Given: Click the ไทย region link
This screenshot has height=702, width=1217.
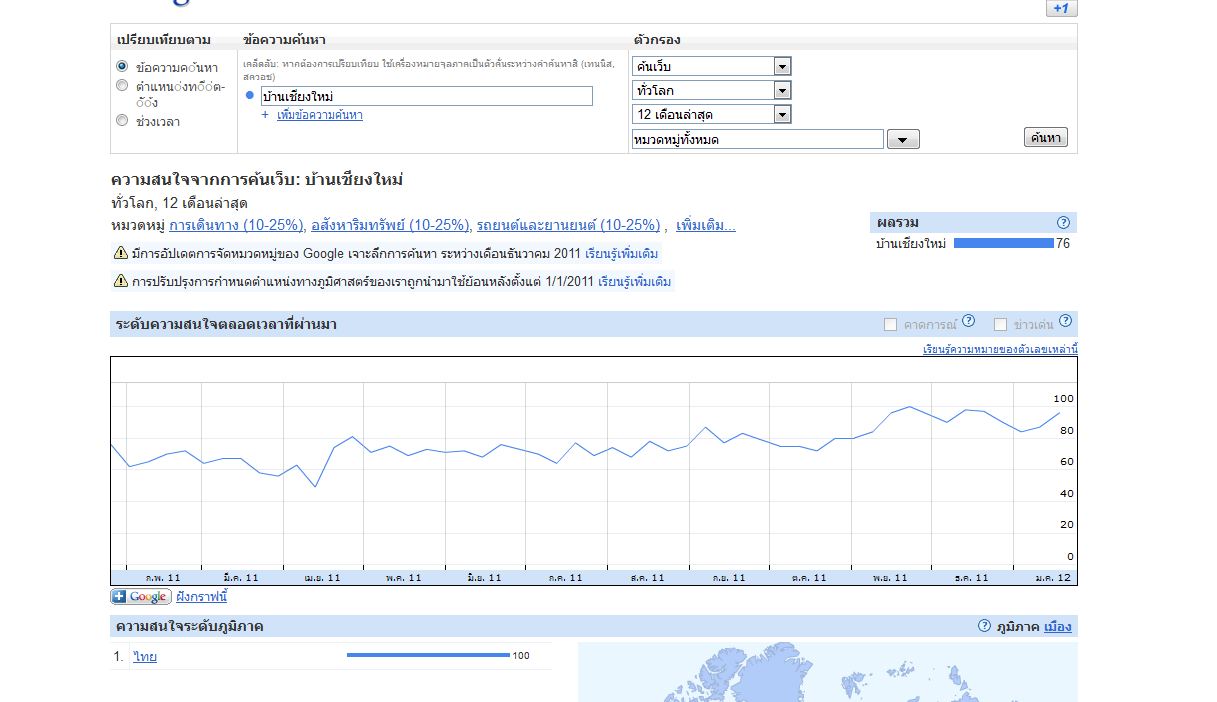Looking at the screenshot, I should point(145,656).
